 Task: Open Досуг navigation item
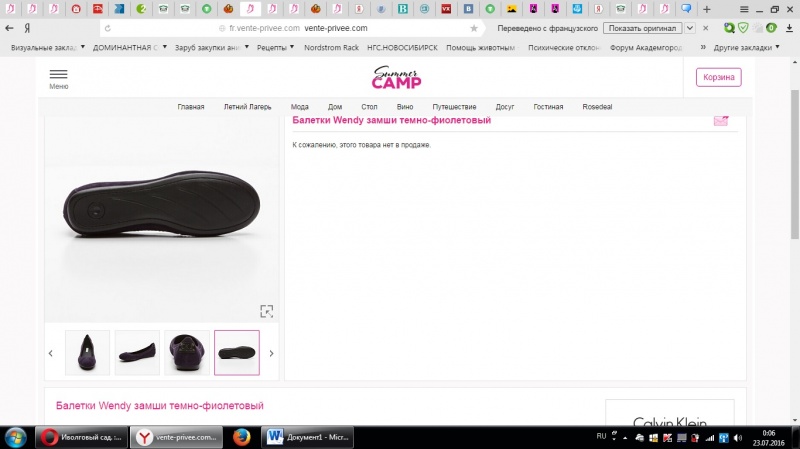(505, 107)
